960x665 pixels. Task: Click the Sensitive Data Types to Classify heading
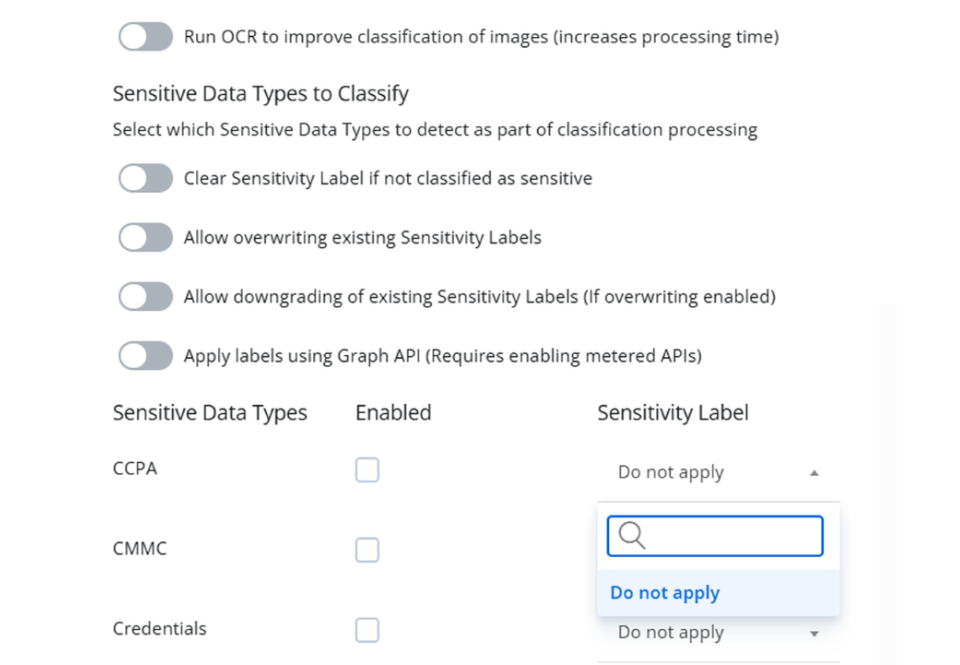(x=260, y=93)
